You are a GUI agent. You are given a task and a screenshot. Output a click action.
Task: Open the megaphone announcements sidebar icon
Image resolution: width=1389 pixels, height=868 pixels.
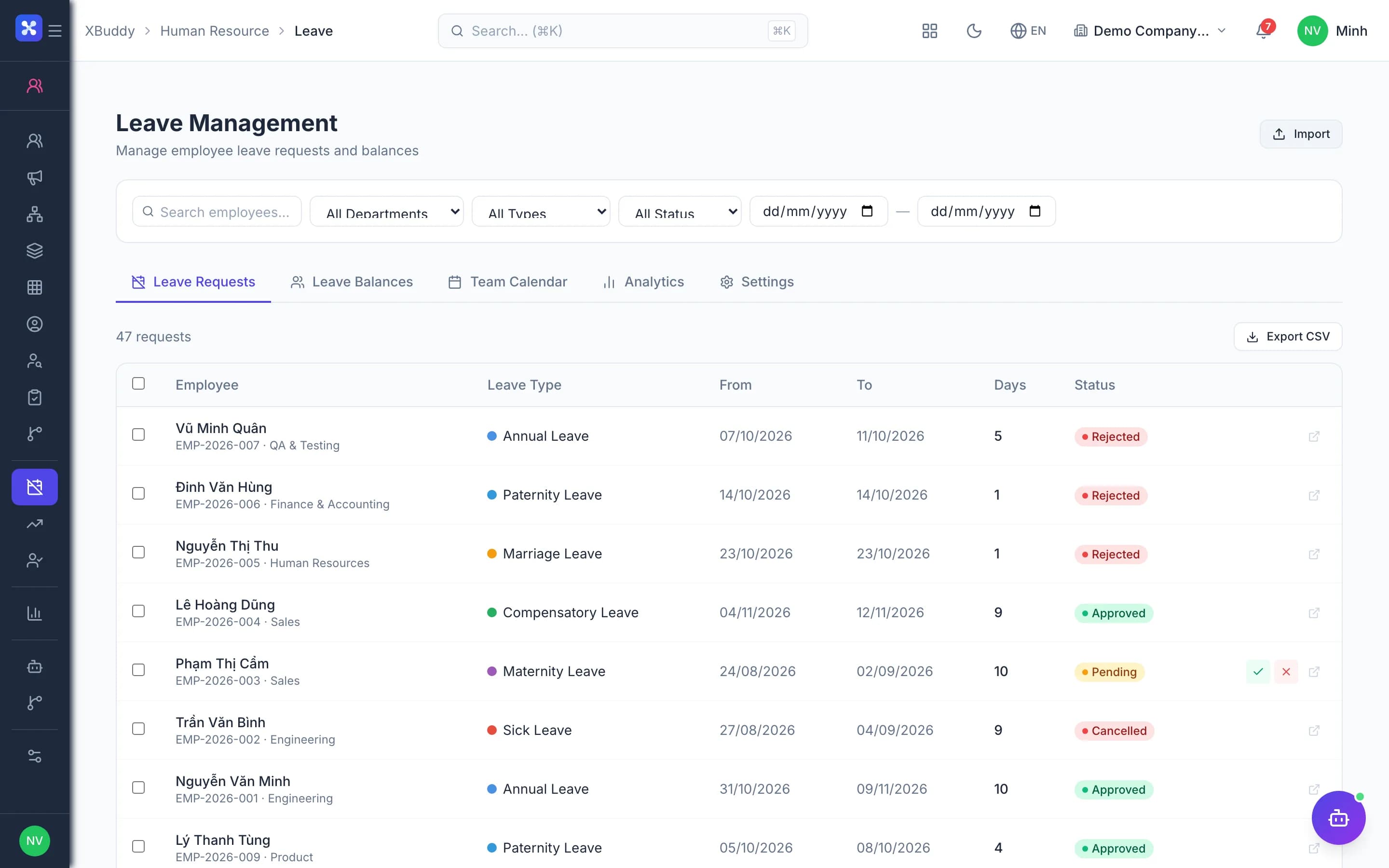[34, 177]
